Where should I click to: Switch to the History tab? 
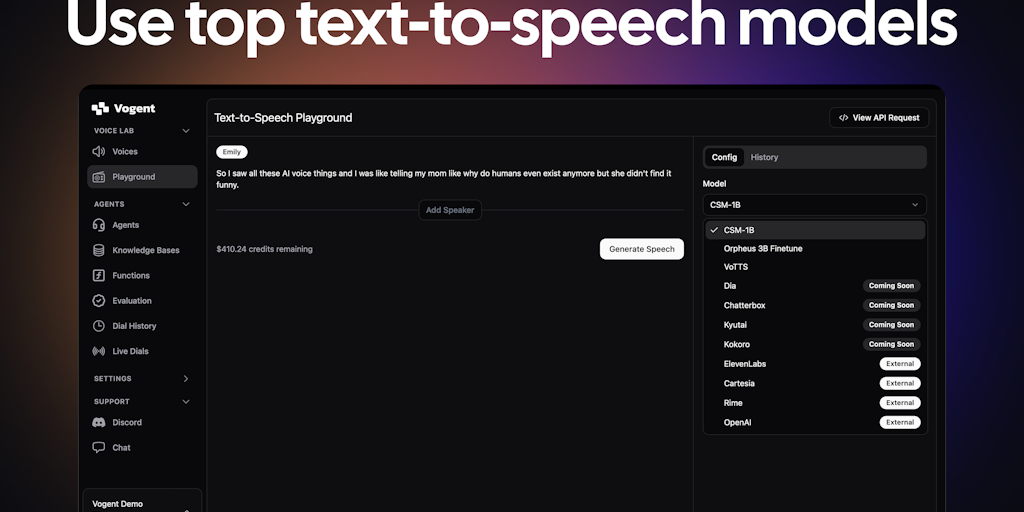click(764, 157)
